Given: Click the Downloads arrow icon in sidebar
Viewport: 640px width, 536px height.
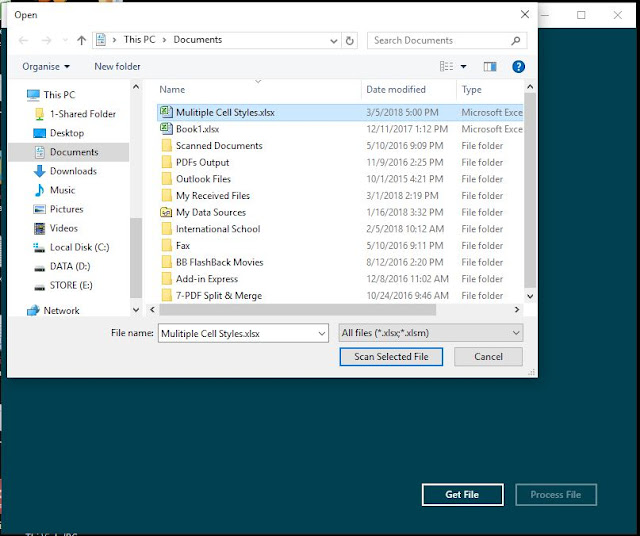Looking at the screenshot, I should 40,171.
